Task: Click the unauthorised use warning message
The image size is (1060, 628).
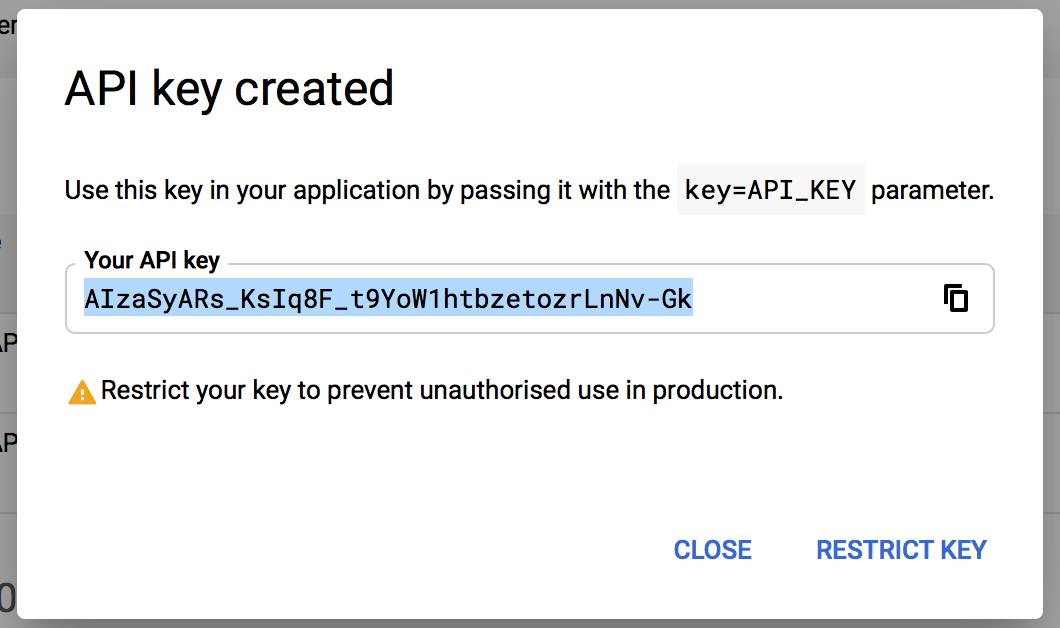Action: point(441,390)
